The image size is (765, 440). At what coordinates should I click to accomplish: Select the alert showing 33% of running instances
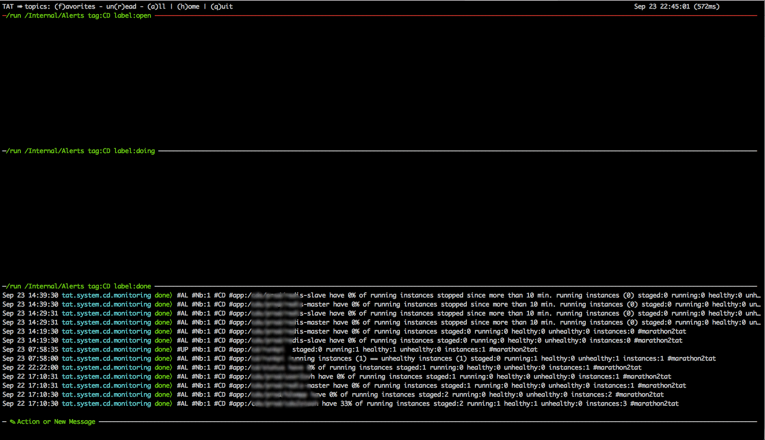click(x=341, y=404)
